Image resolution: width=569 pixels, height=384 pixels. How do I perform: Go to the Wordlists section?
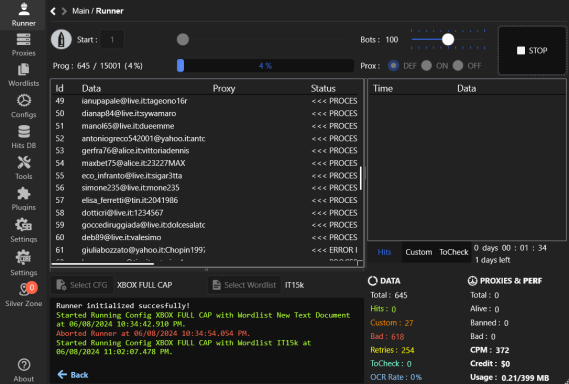(x=24, y=75)
